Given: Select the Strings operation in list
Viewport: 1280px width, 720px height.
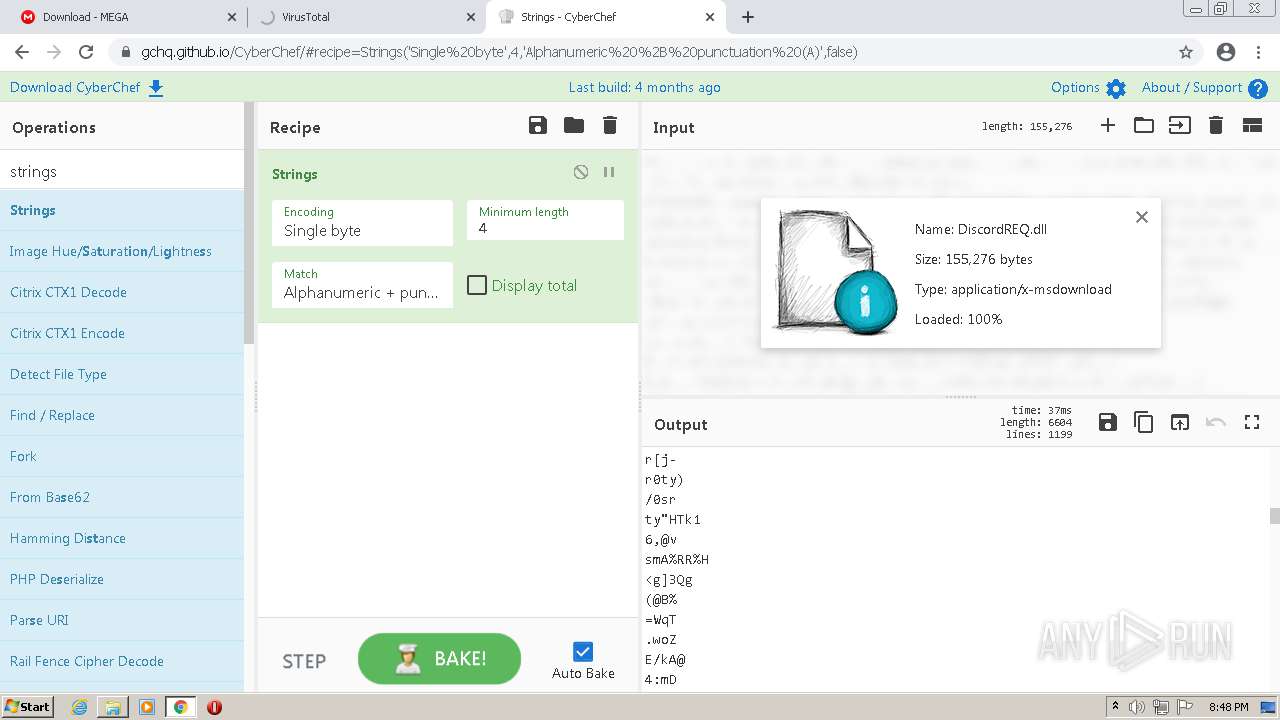Looking at the screenshot, I should pos(122,210).
